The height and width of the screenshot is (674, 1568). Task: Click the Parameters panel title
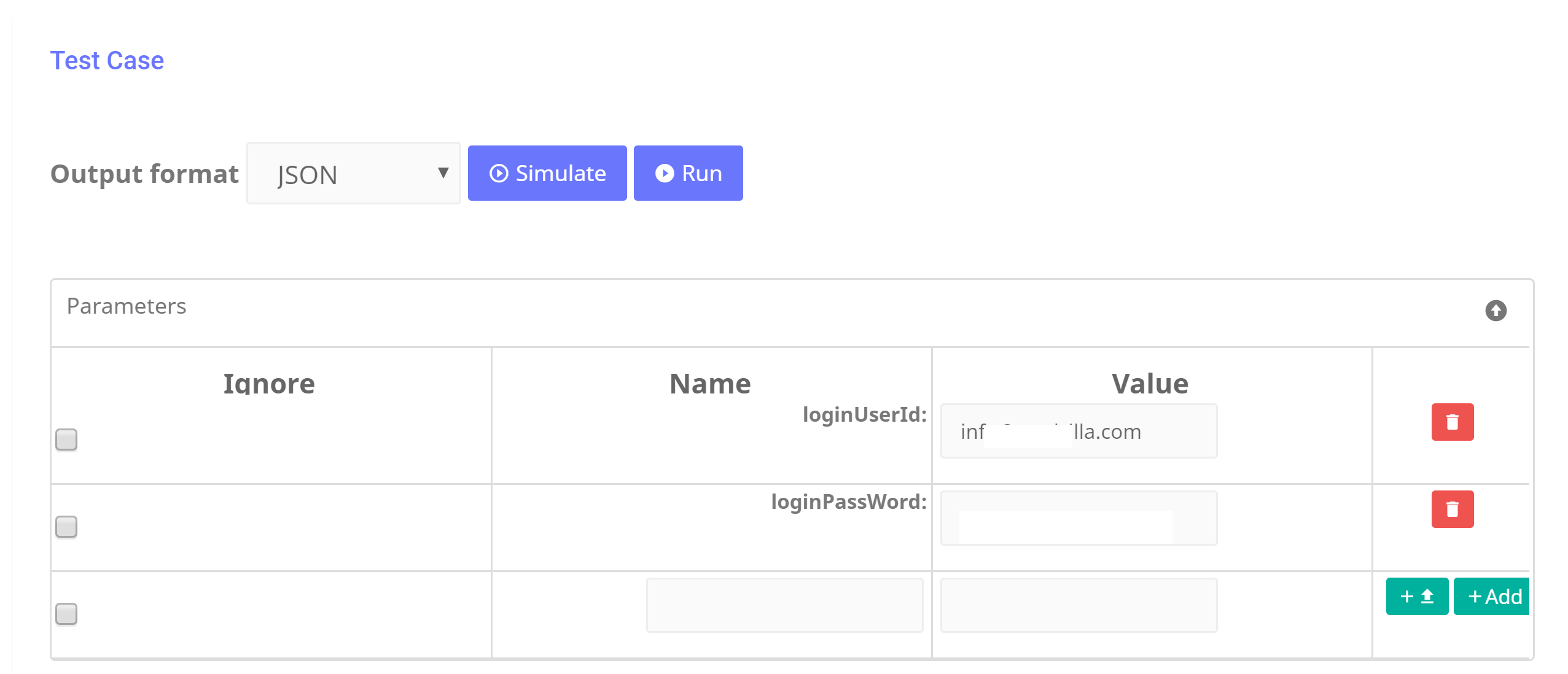[127, 306]
